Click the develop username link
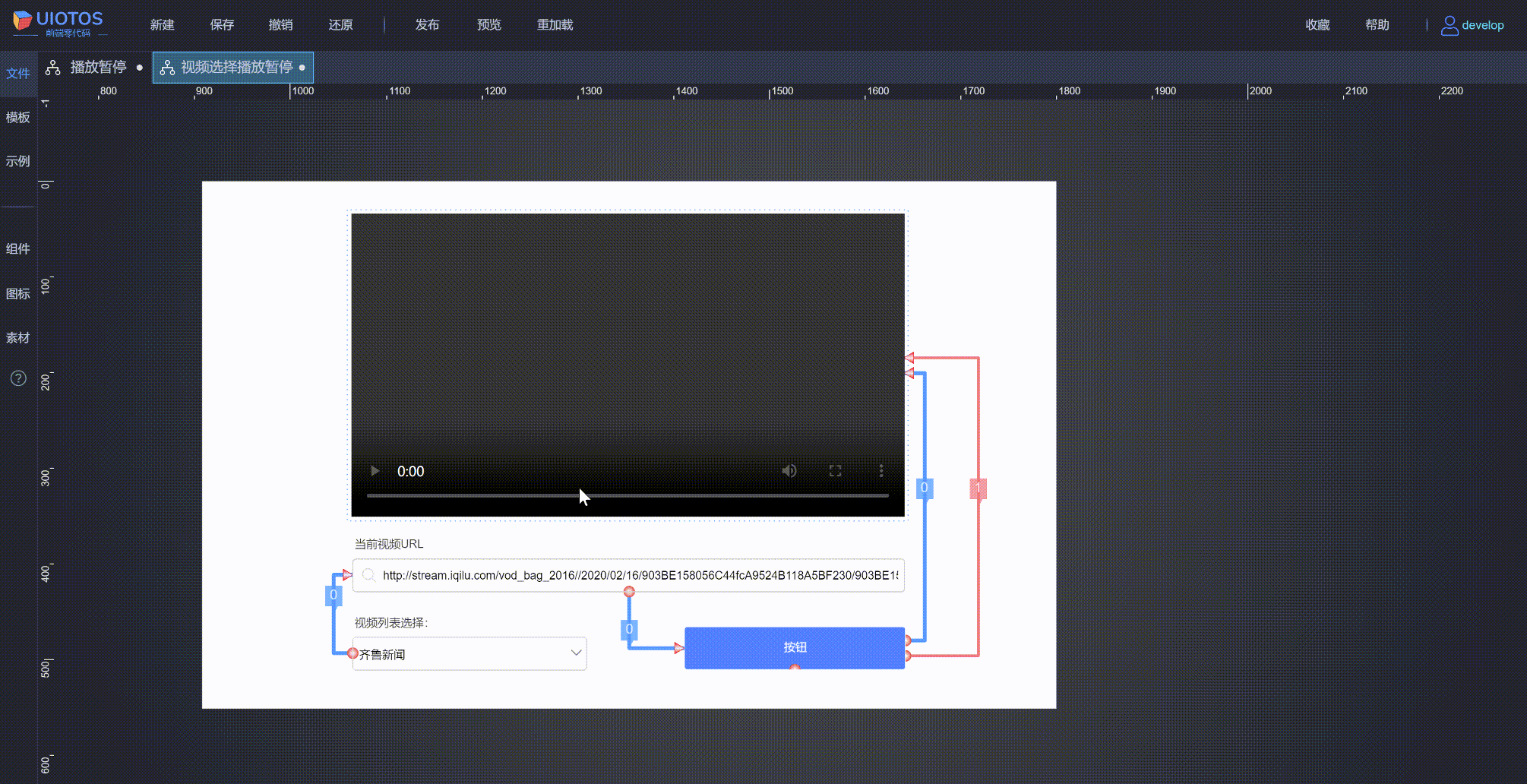Viewport: 1527px width, 784px height. click(x=1482, y=25)
